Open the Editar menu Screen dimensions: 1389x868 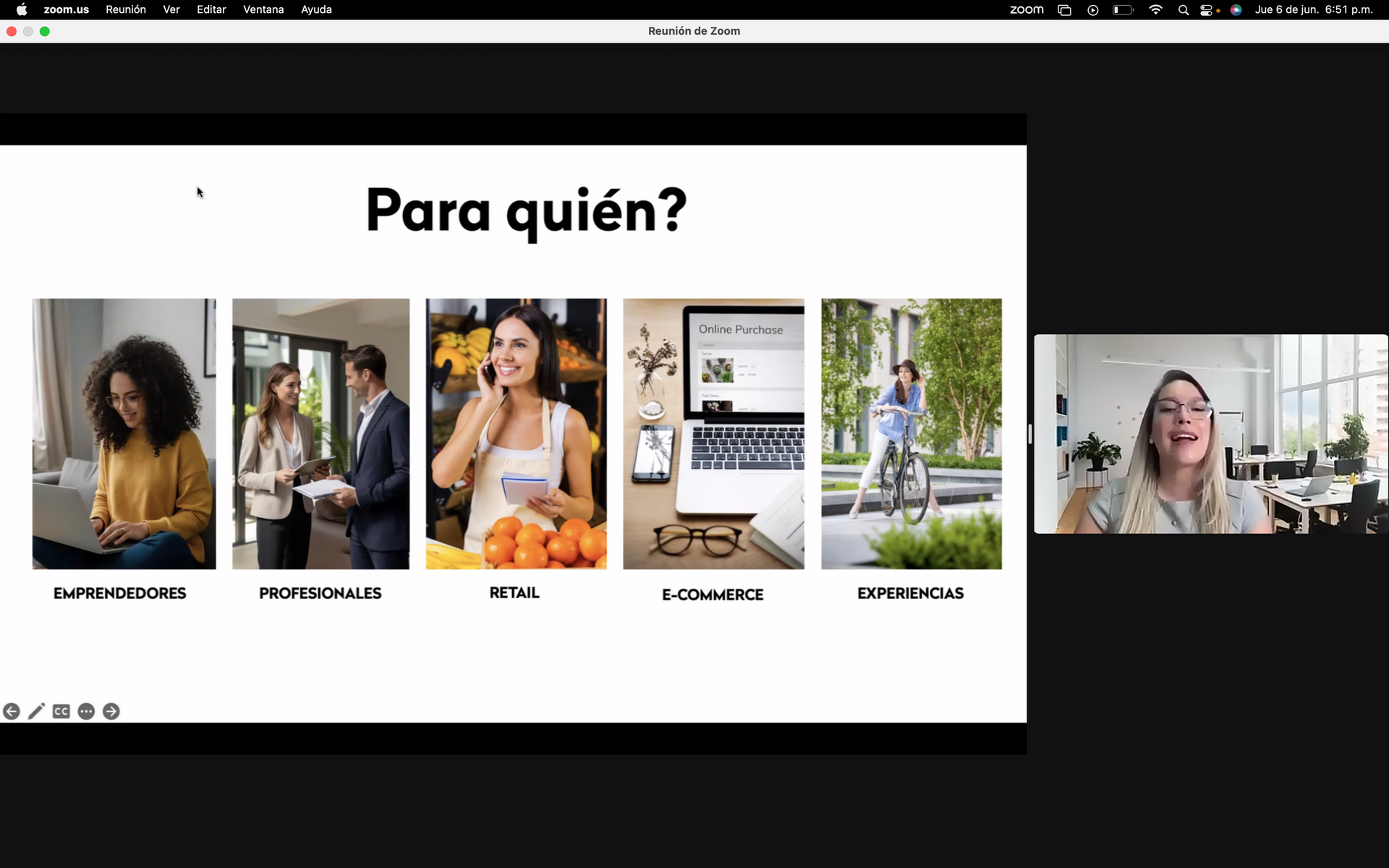tap(211, 9)
